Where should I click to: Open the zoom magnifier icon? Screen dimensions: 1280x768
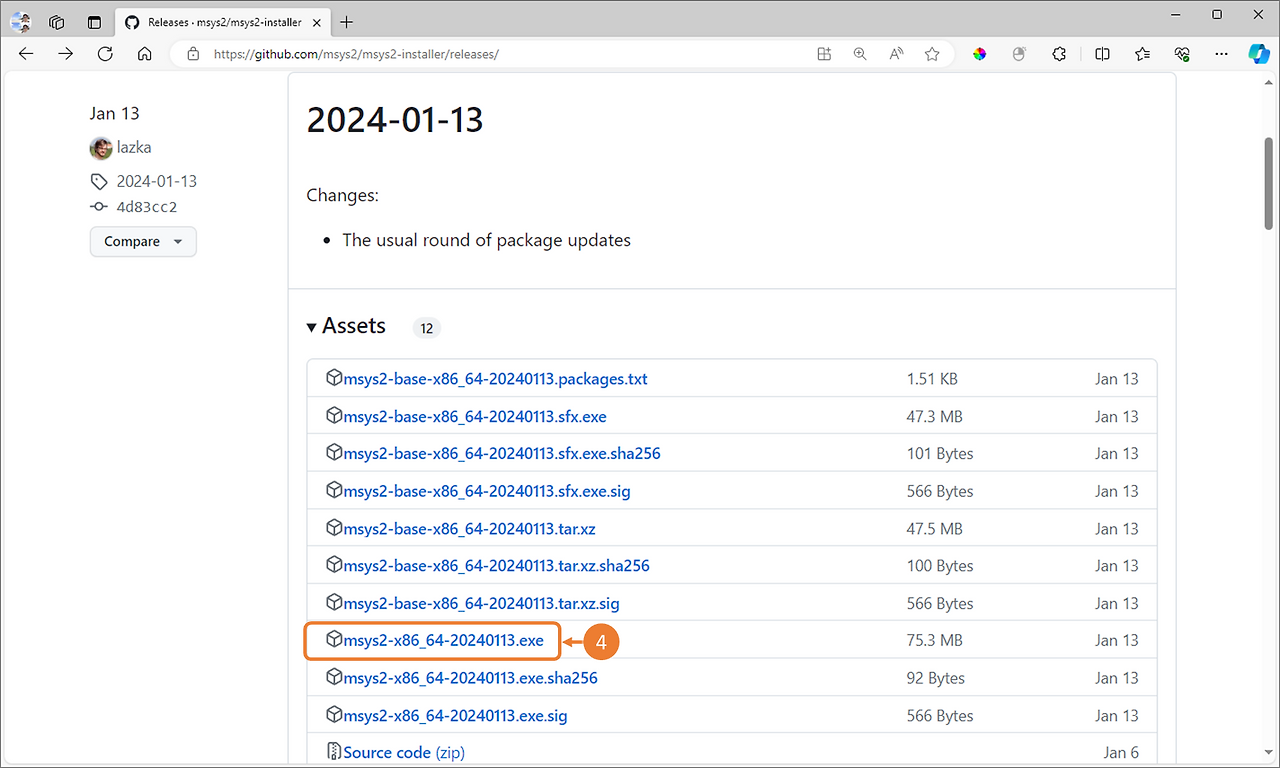point(860,54)
